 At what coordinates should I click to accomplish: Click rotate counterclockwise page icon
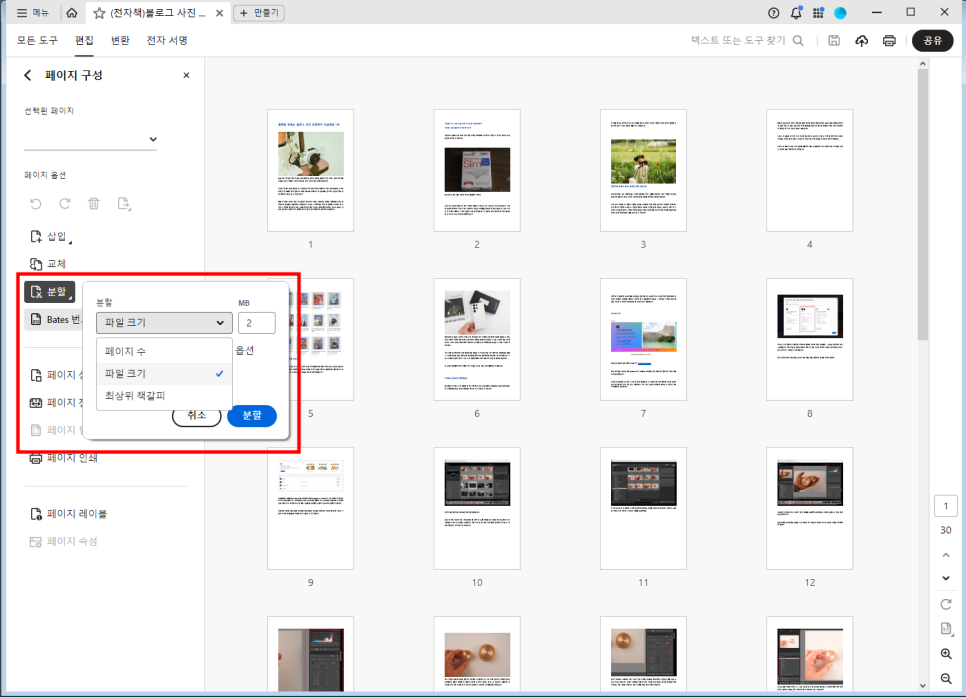click(x=36, y=203)
